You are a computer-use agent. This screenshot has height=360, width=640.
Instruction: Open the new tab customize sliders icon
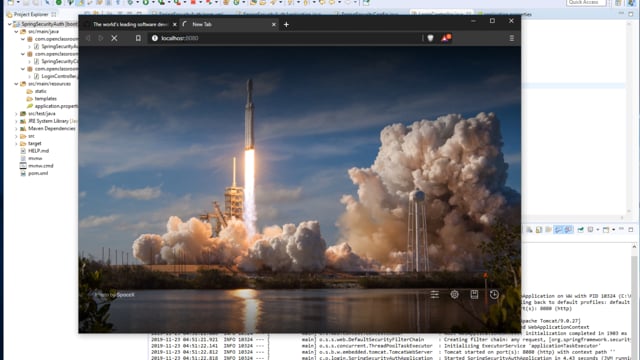[x=435, y=294]
